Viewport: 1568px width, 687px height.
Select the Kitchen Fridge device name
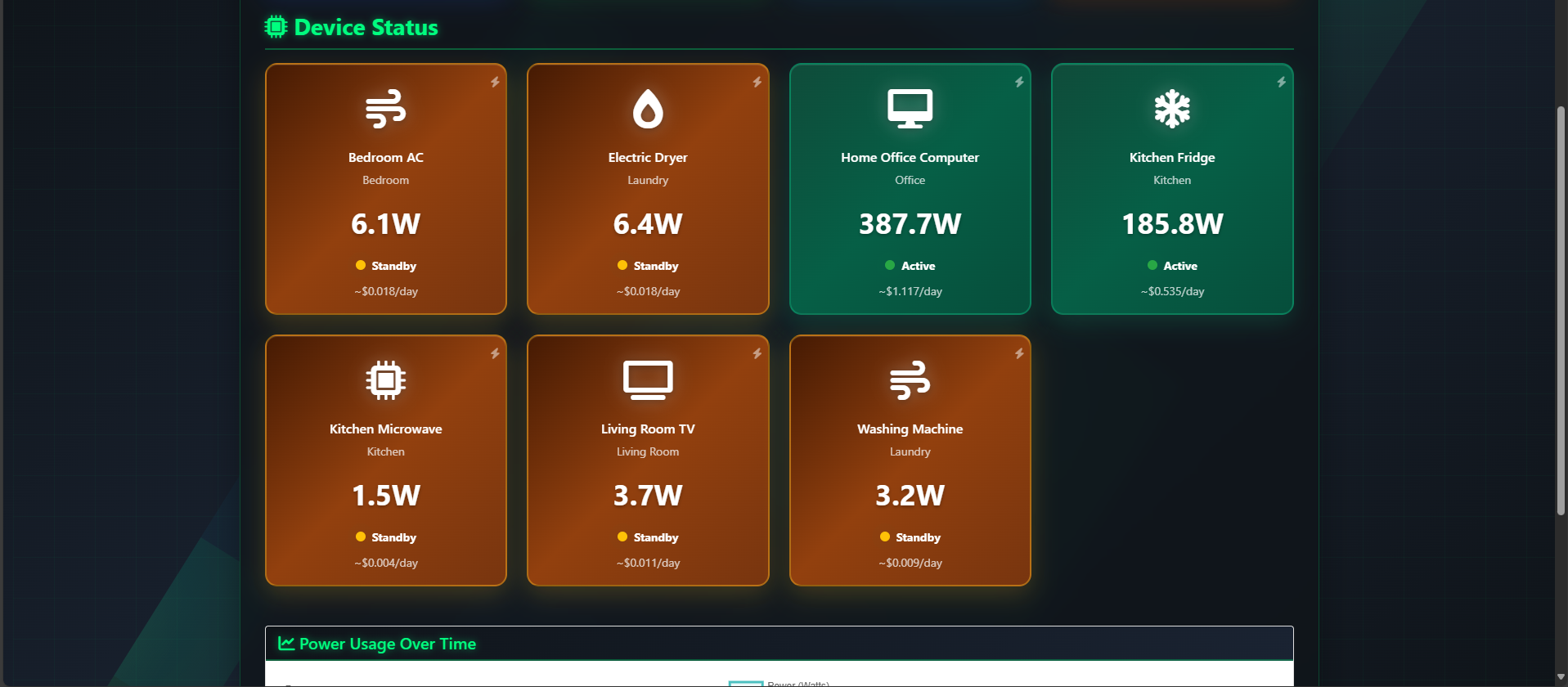[x=1172, y=157]
